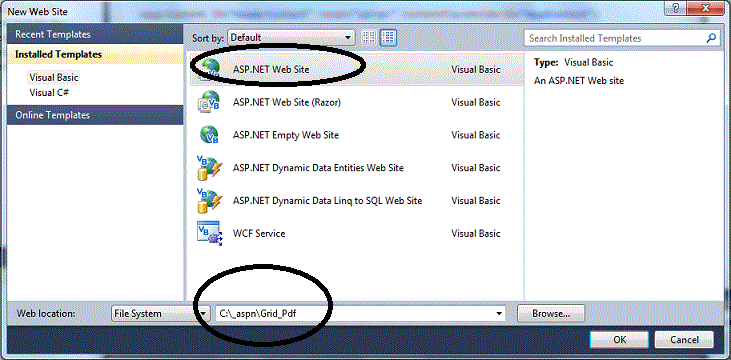Expand the C:\_aspn\Grid_Pdf path dropdown arrow
This screenshot has width=731, height=360.
pos(499,313)
